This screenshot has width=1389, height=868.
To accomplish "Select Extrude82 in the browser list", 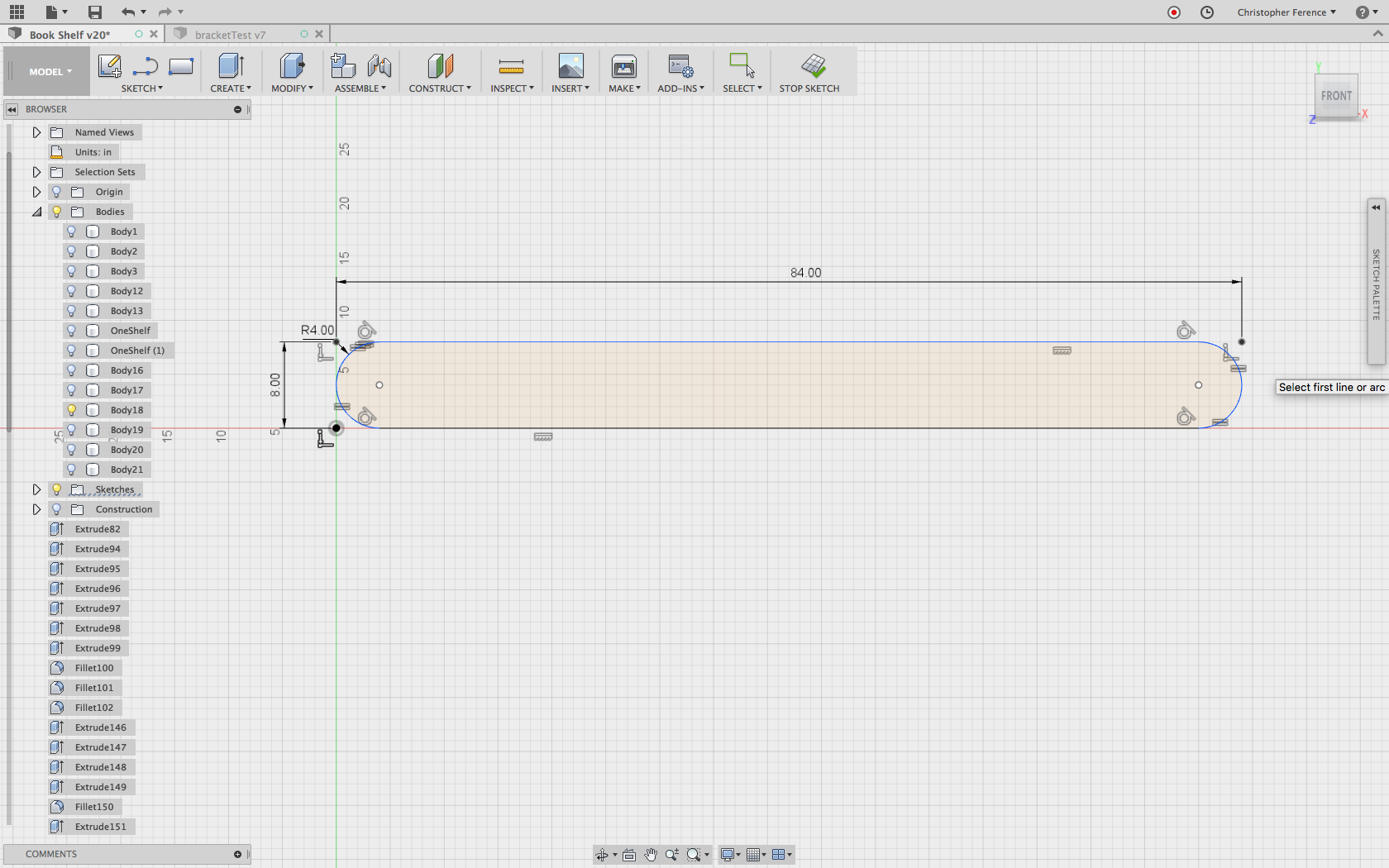I will pos(97,529).
